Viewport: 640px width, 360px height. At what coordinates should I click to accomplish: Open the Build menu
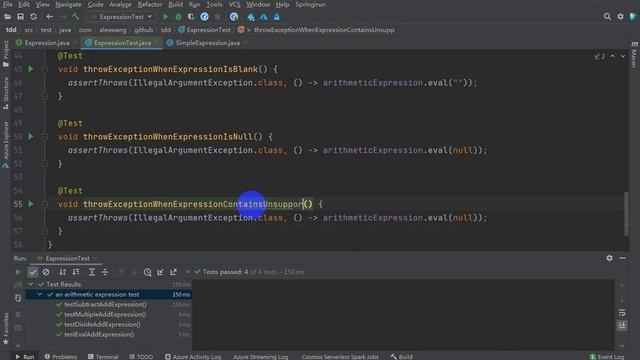176,4
